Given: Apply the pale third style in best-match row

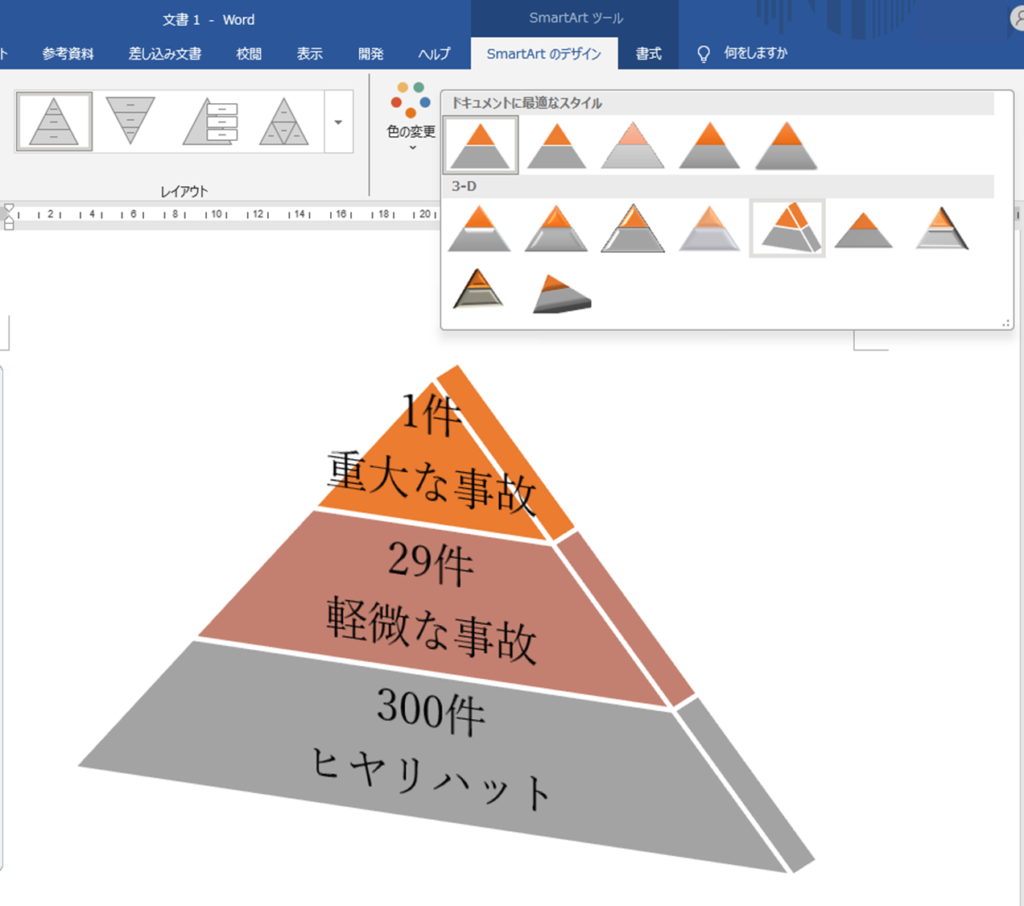Looking at the screenshot, I should coord(633,145).
